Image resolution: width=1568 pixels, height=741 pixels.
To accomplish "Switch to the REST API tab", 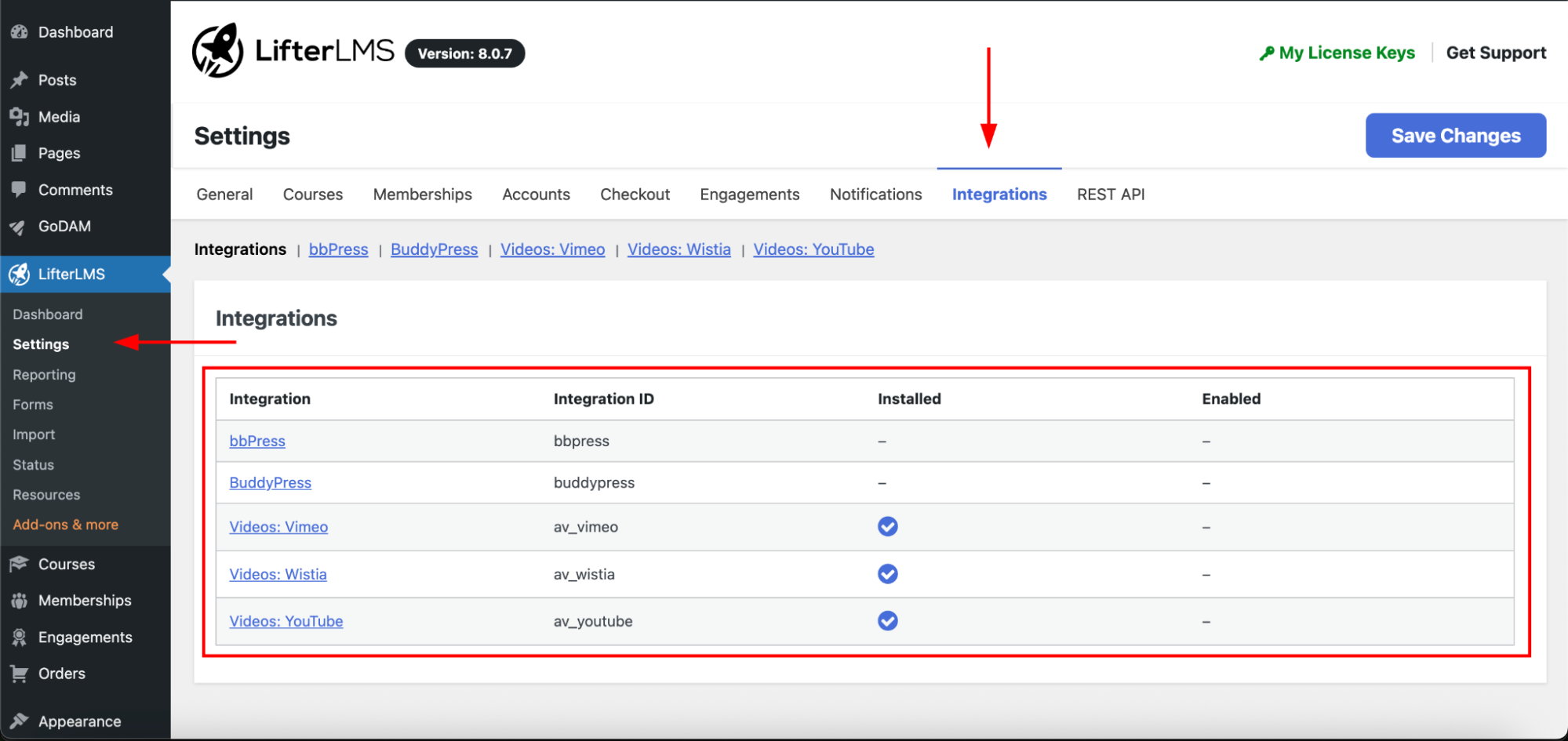I will click(x=1110, y=194).
